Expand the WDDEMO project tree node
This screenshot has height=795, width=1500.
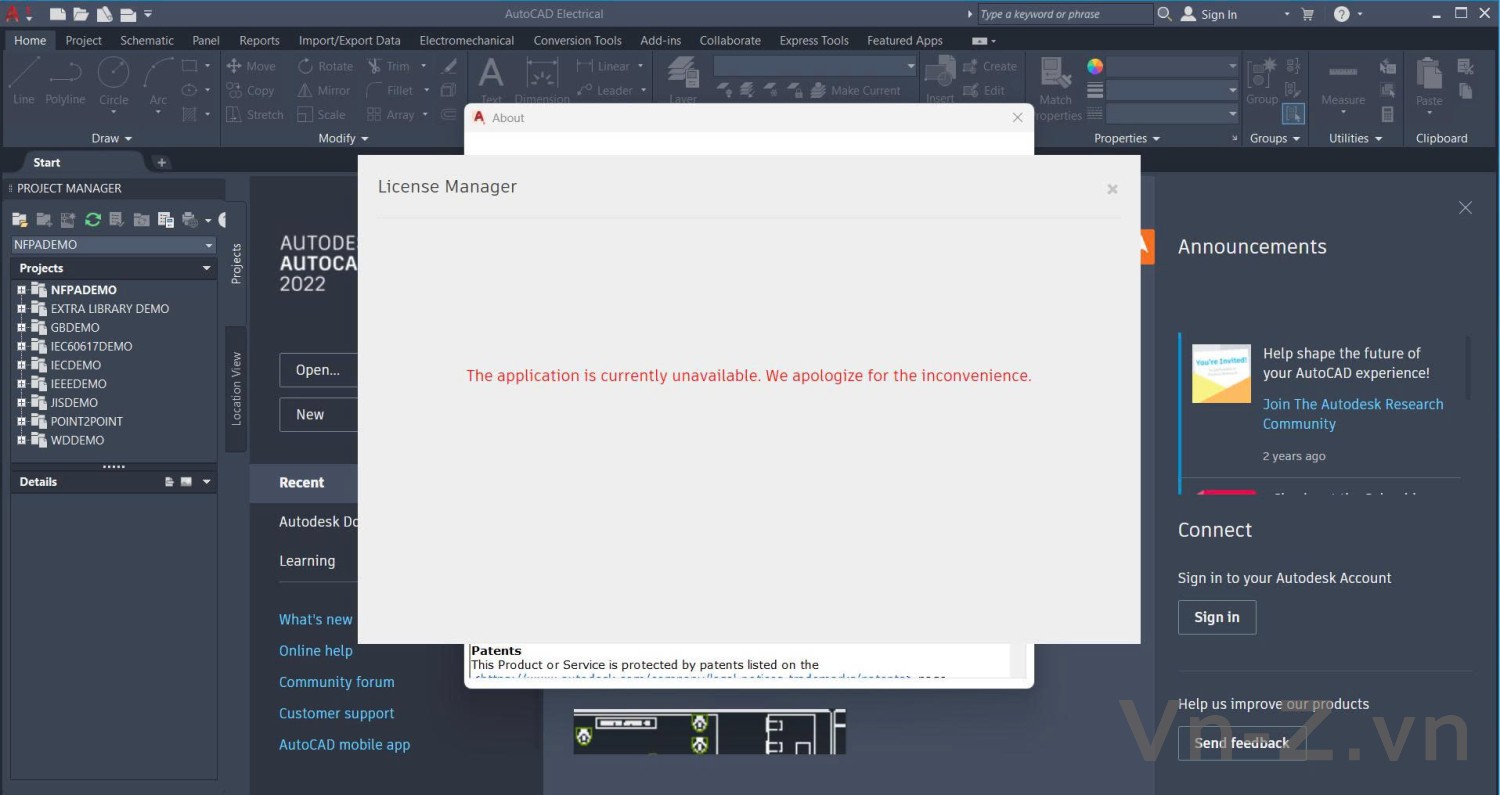20,440
